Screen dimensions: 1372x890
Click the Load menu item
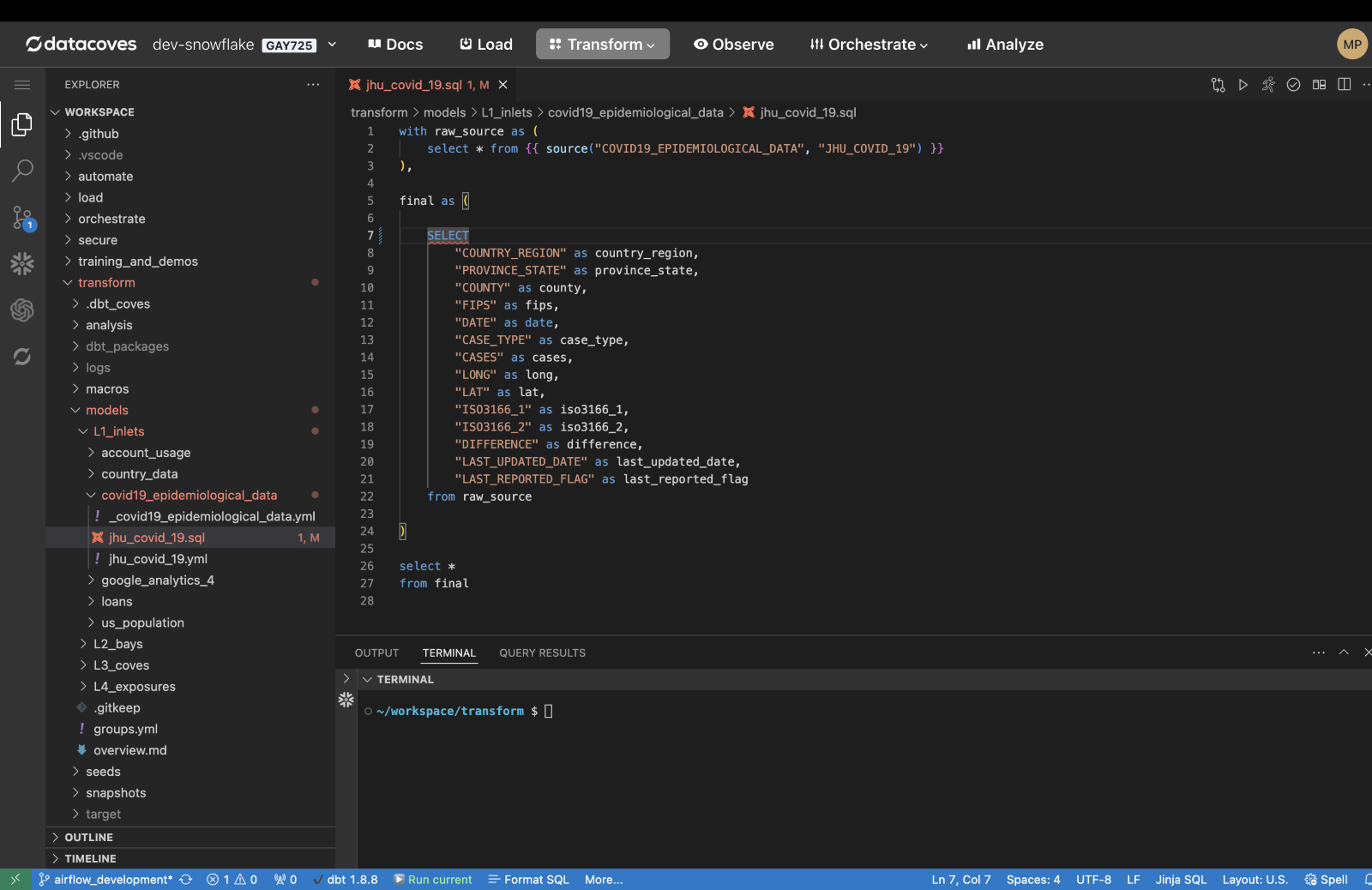486,45
